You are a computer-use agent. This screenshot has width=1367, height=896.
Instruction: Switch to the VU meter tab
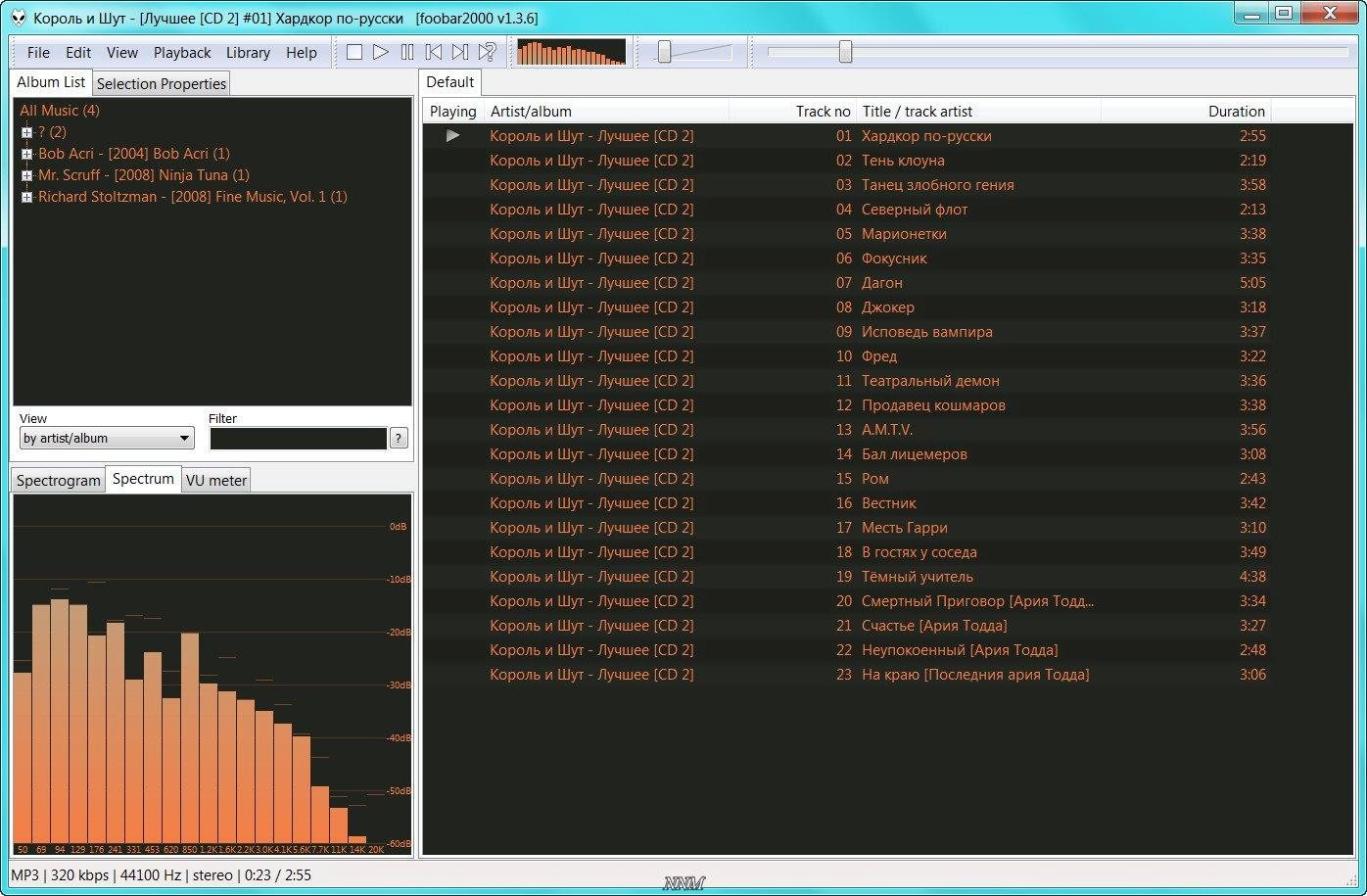(216, 480)
